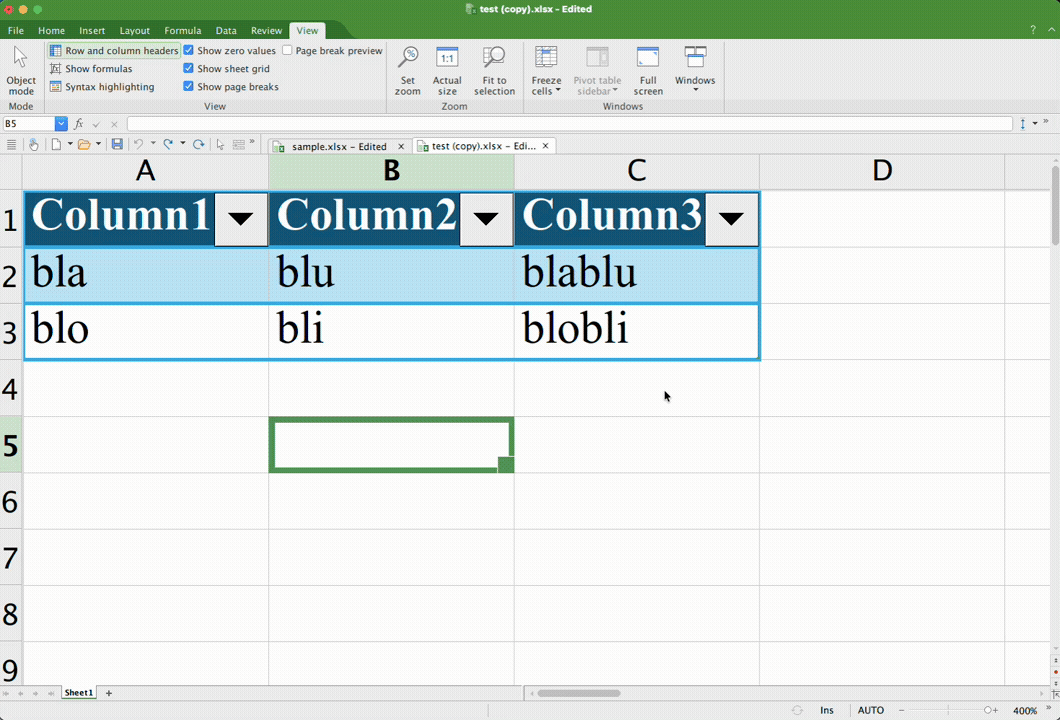Open the Column1 filter dropdown

click(241, 219)
